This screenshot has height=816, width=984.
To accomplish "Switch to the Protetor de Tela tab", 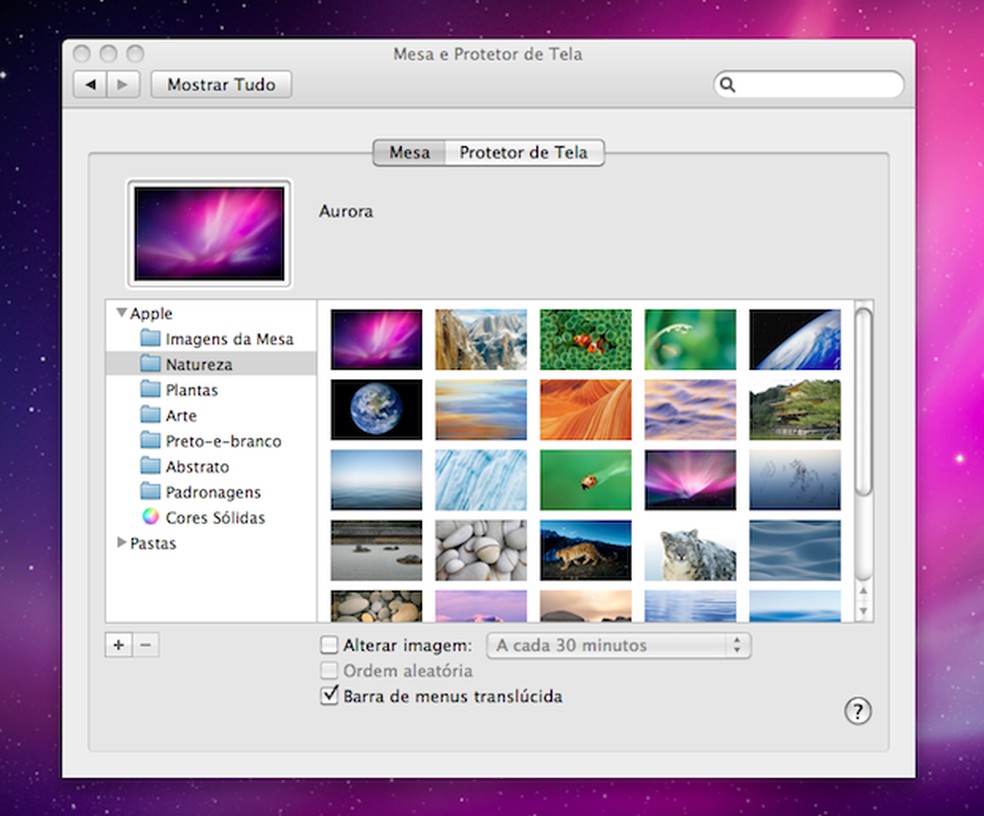I will [524, 153].
